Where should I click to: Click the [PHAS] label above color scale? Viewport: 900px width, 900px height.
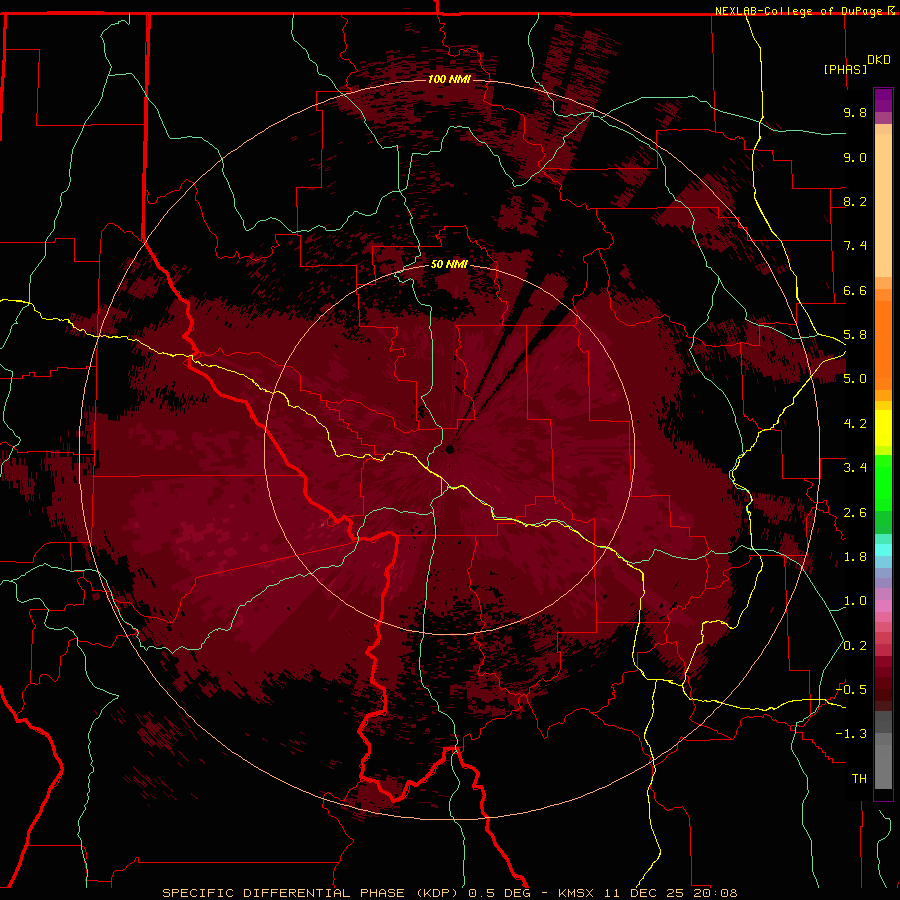(x=845, y=70)
